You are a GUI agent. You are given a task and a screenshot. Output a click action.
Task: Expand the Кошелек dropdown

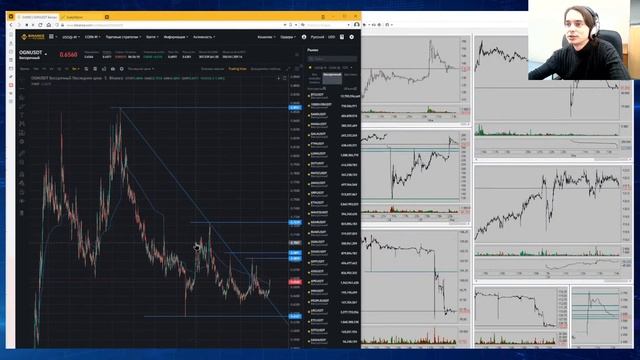click(x=266, y=37)
